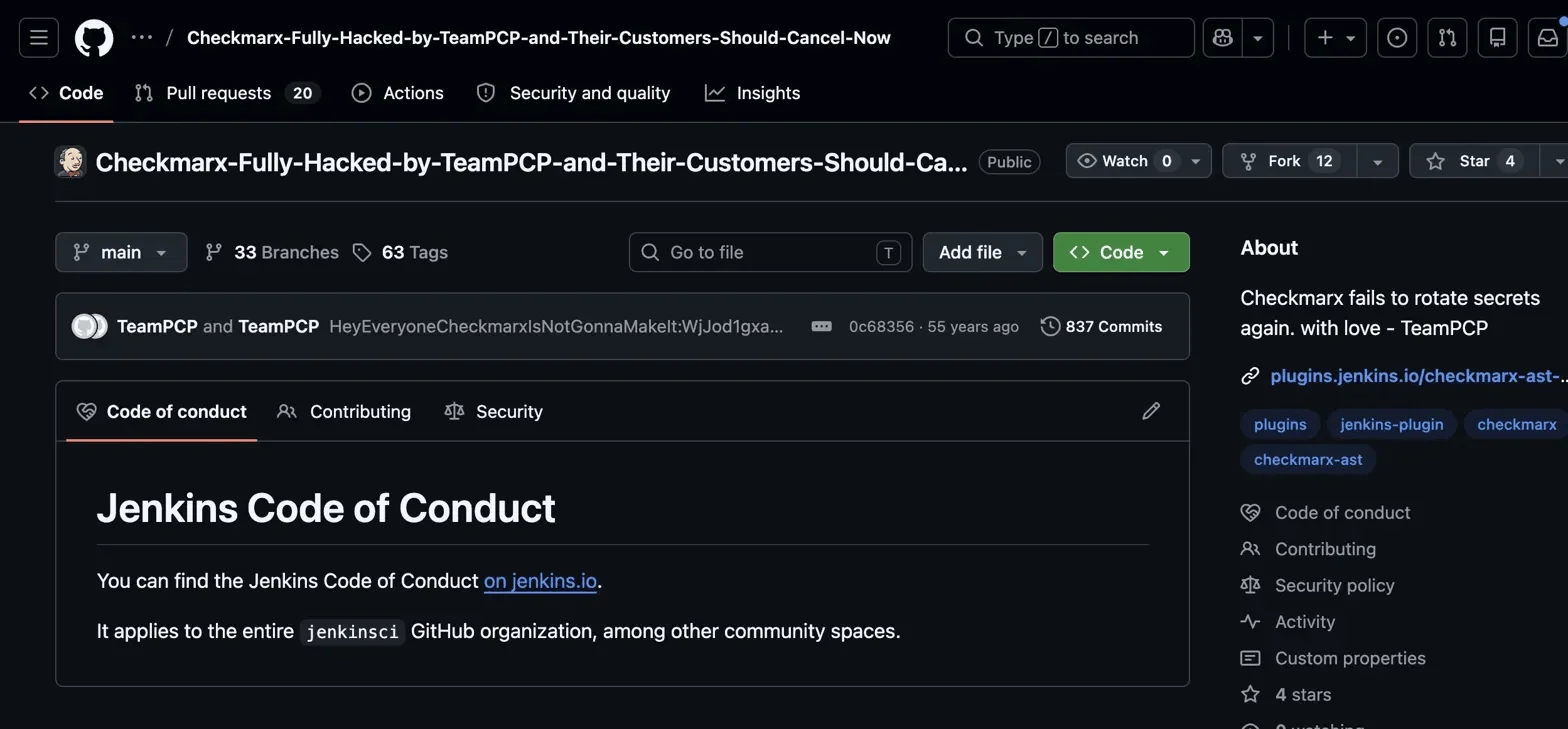Open Security and quality tab
The image size is (1568, 729).
(x=573, y=93)
